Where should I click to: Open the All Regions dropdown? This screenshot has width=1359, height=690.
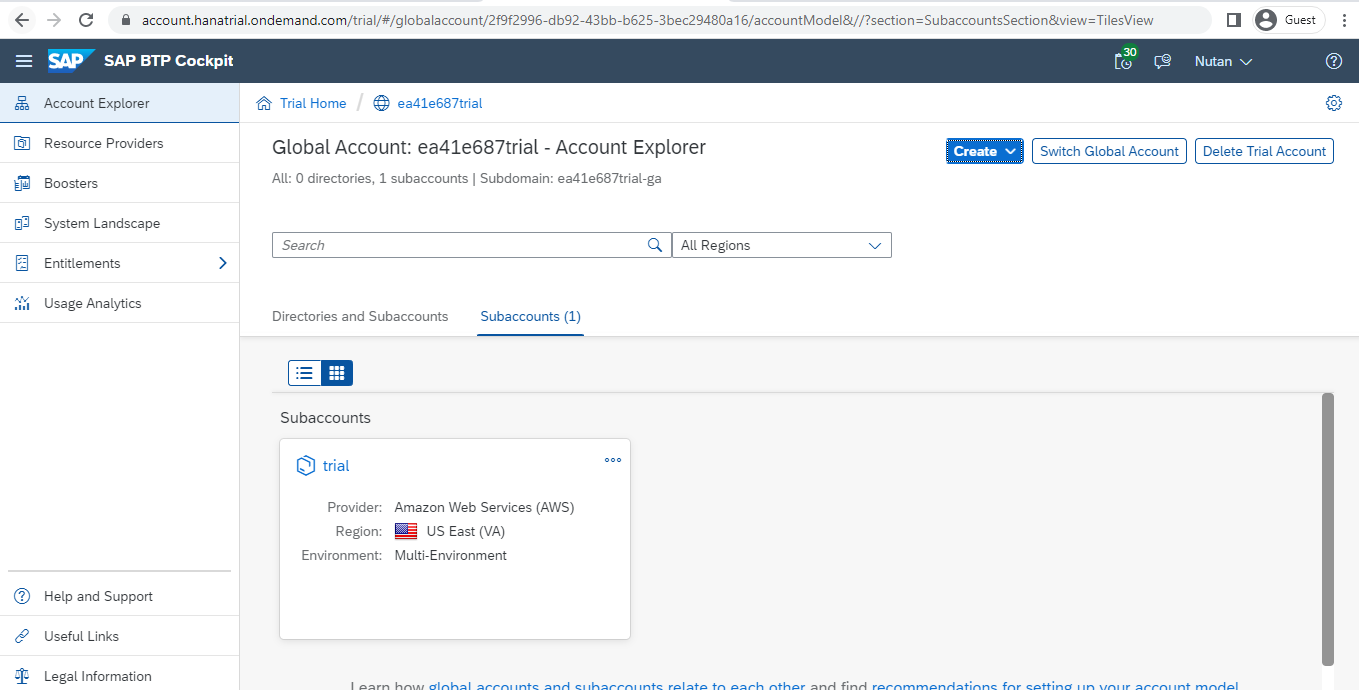(782, 245)
